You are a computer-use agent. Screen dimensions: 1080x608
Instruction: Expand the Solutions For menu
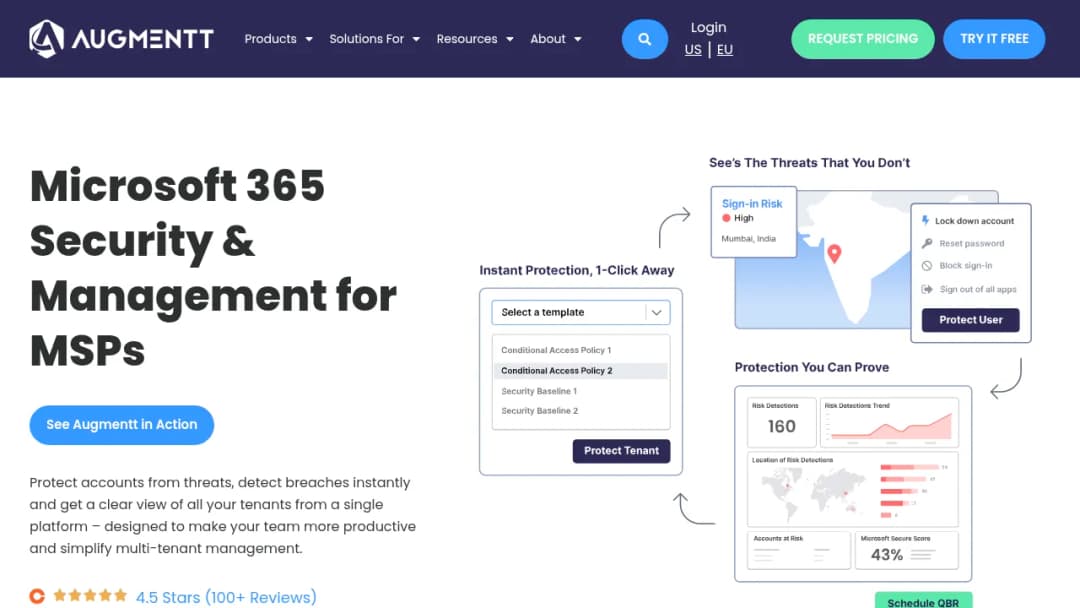pos(374,39)
